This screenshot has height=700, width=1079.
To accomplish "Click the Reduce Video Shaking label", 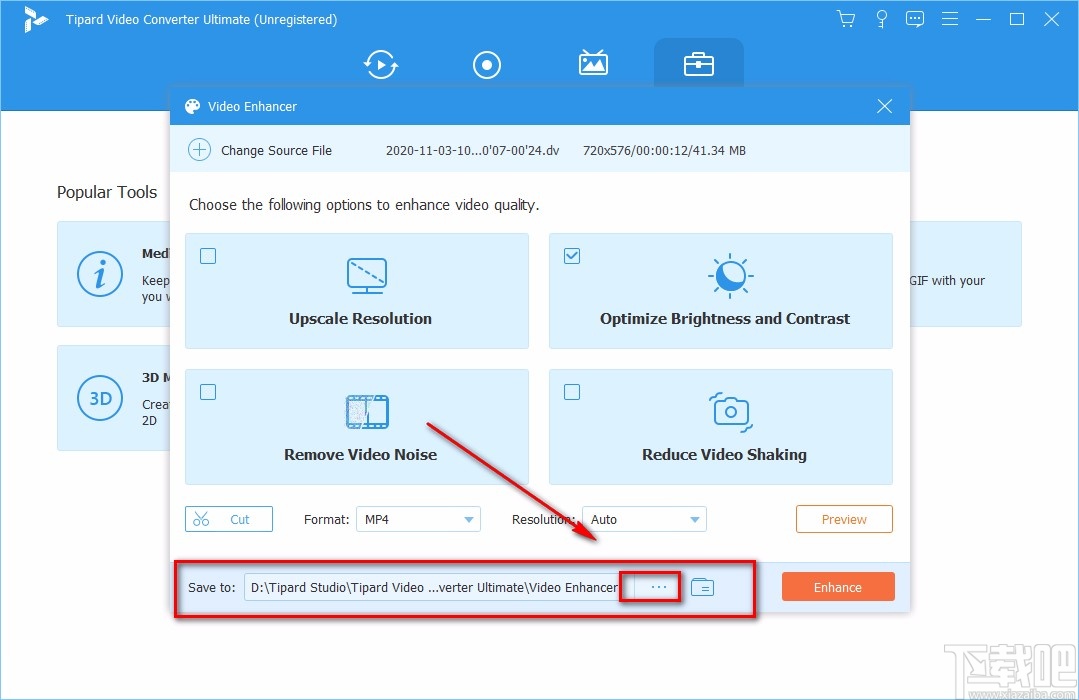I will [724, 454].
